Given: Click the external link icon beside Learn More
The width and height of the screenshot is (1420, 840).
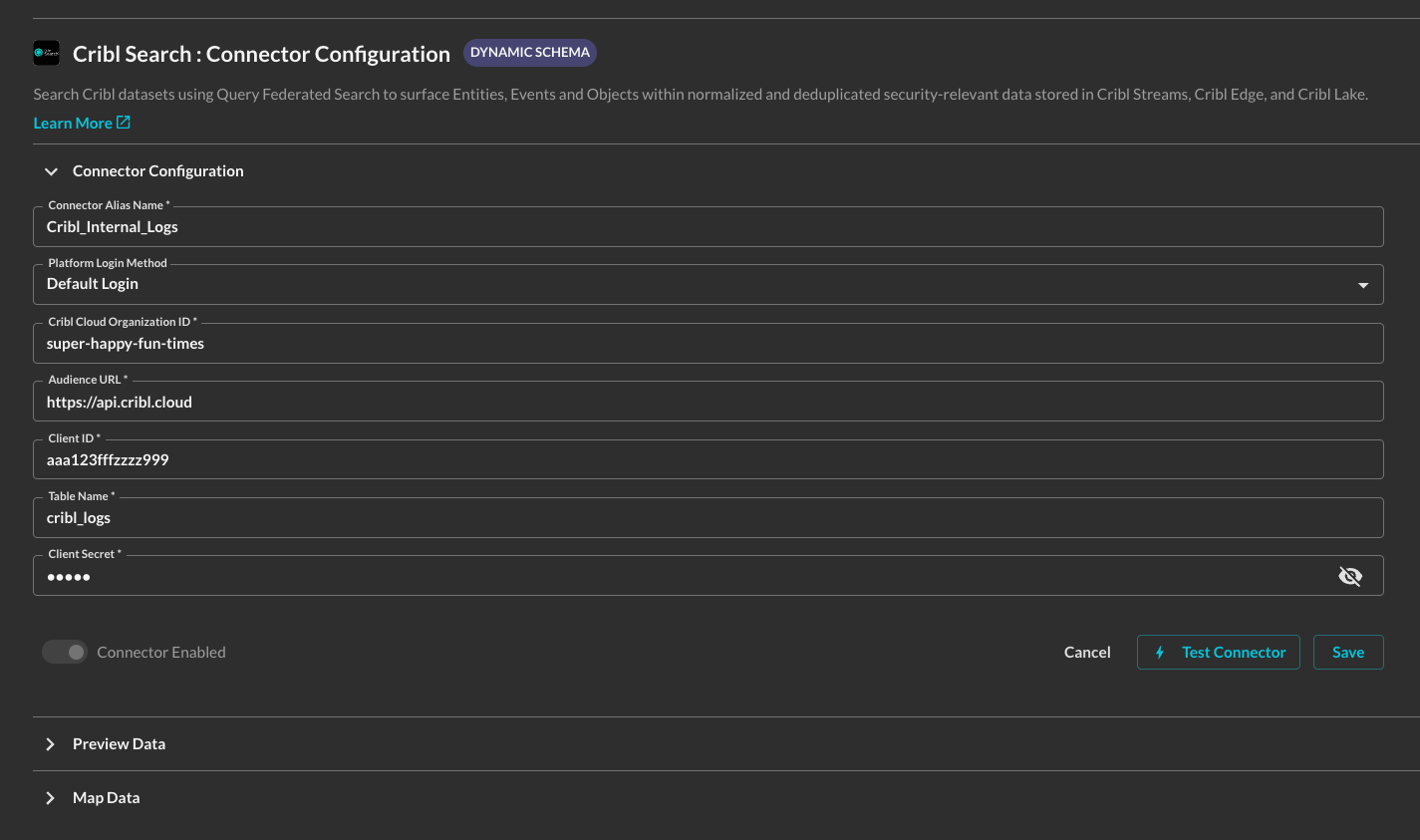Looking at the screenshot, I should pos(124,123).
